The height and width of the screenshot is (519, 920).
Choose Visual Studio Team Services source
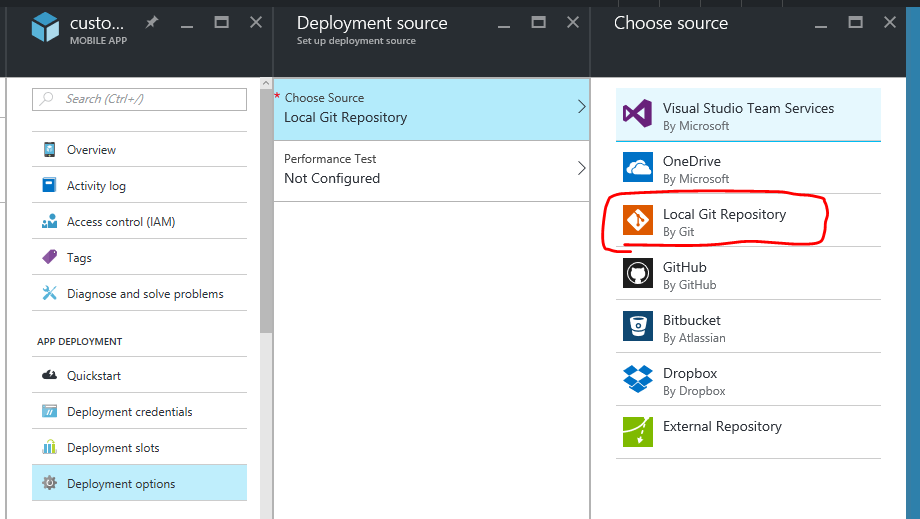coord(748,115)
